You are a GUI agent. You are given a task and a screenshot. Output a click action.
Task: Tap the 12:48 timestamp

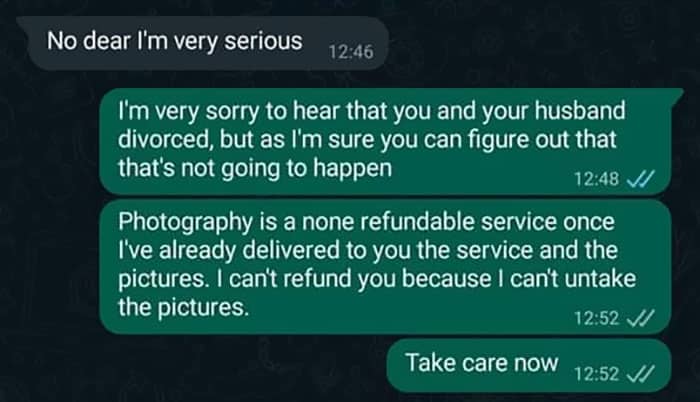pyautogui.click(x=596, y=180)
